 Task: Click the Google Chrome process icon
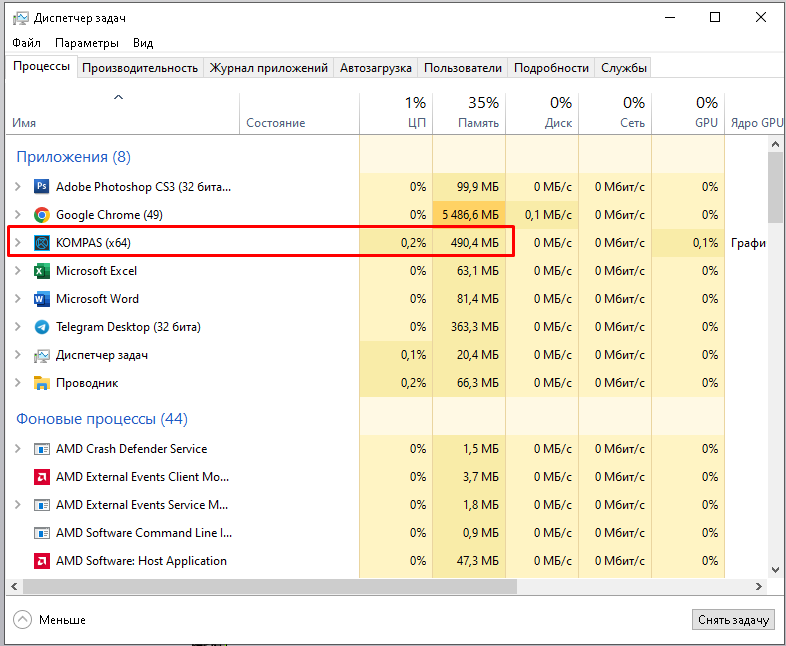coord(42,215)
